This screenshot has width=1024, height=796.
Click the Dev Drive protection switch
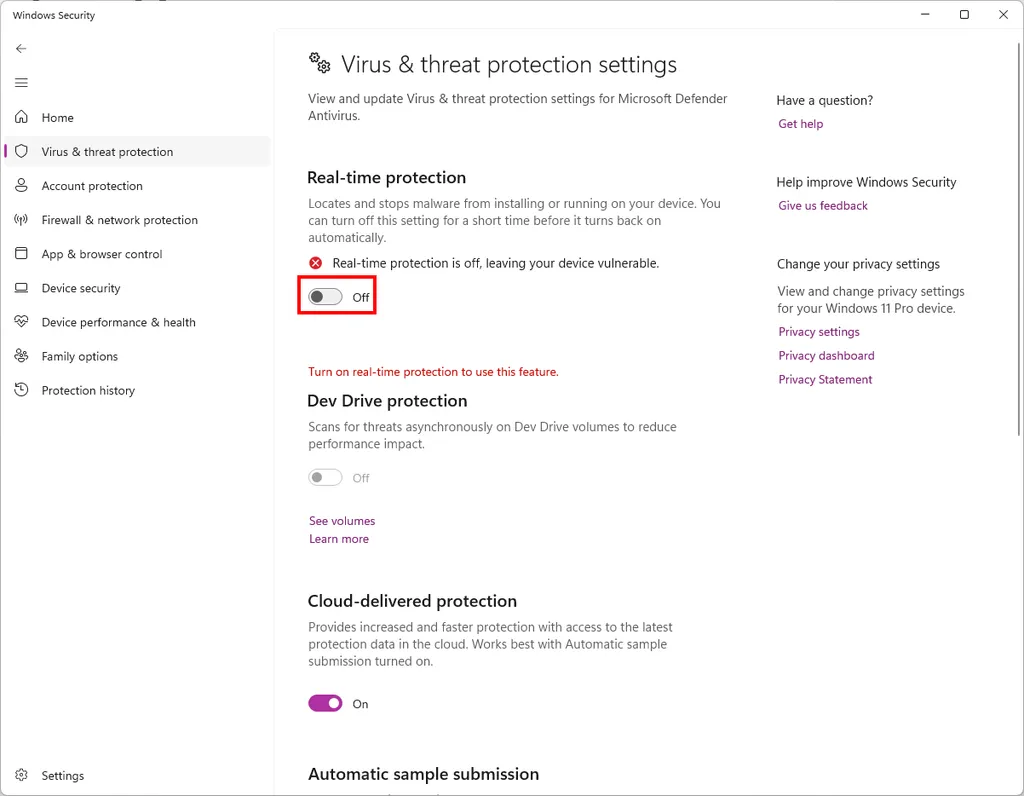(325, 477)
